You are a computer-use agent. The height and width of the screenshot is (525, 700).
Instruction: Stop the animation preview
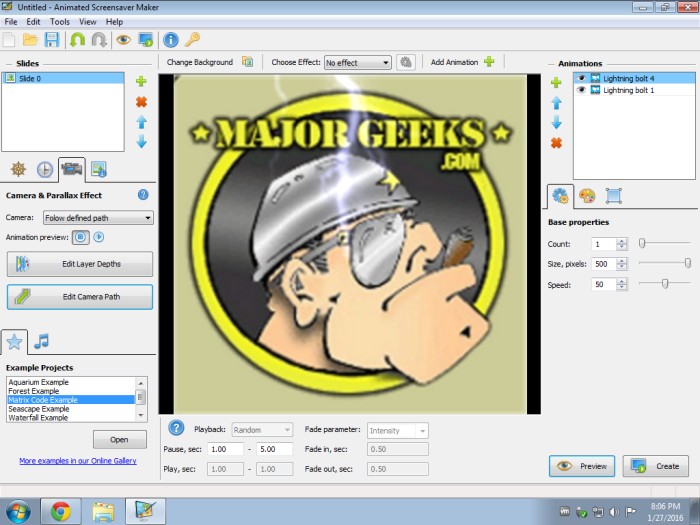pos(81,237)
